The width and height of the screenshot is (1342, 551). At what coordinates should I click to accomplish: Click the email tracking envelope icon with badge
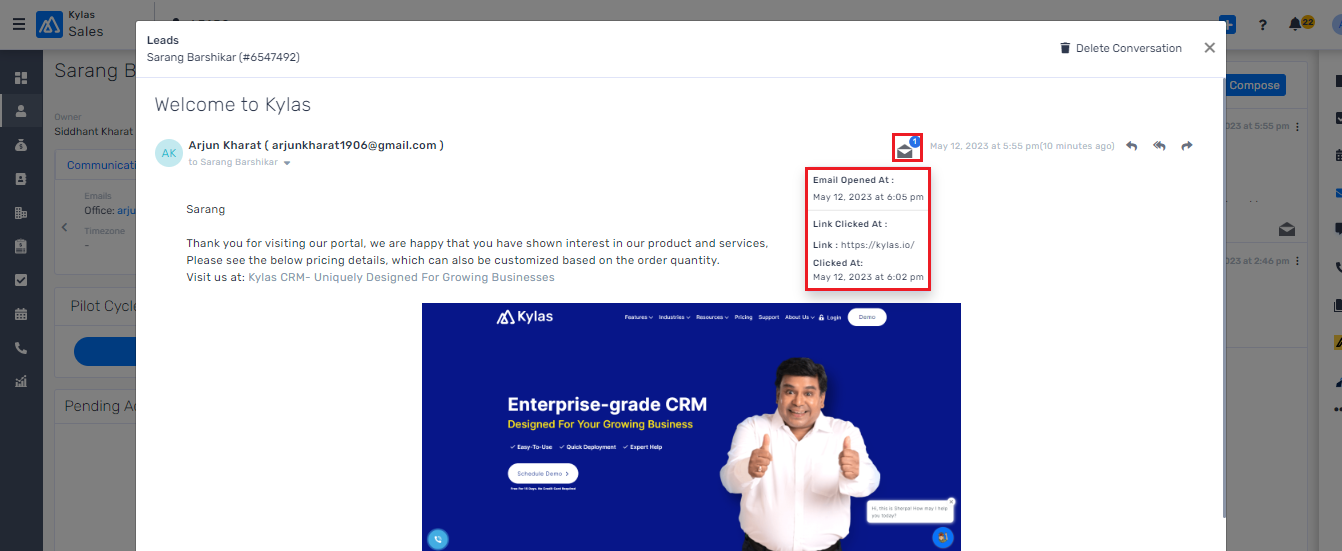[907, 148]
